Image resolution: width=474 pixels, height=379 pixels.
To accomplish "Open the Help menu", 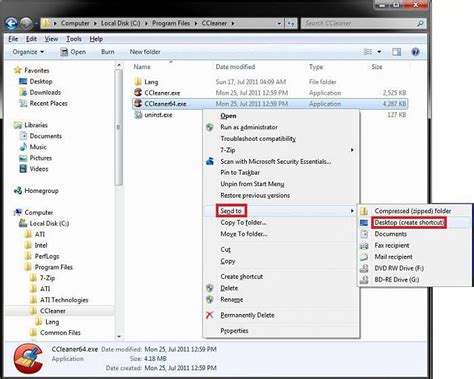I will click(96, 39).
